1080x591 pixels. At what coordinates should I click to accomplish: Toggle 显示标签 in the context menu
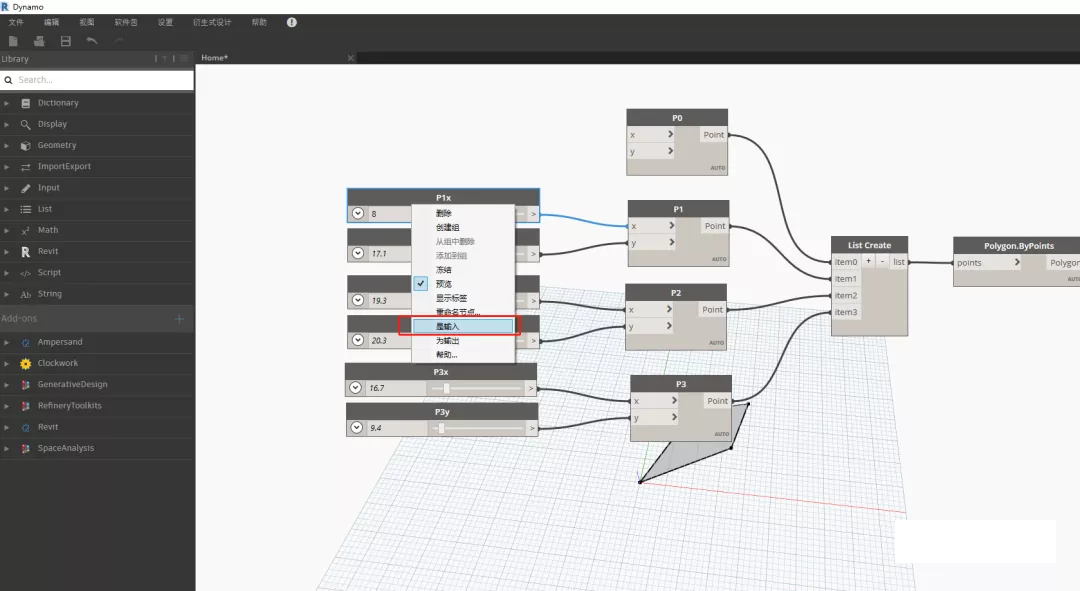(x=451, y=298)
